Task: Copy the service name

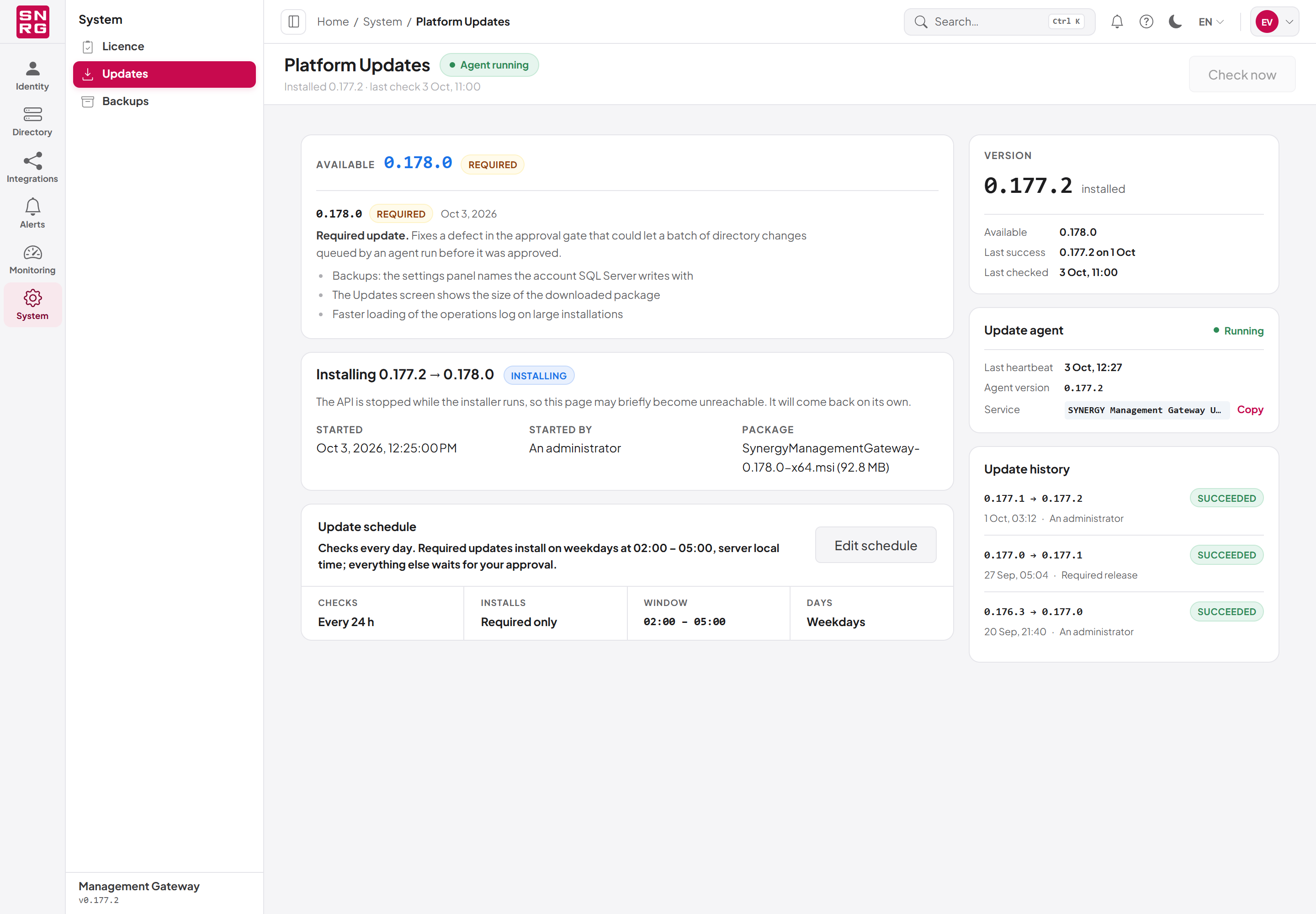Action: point(1250,409)
